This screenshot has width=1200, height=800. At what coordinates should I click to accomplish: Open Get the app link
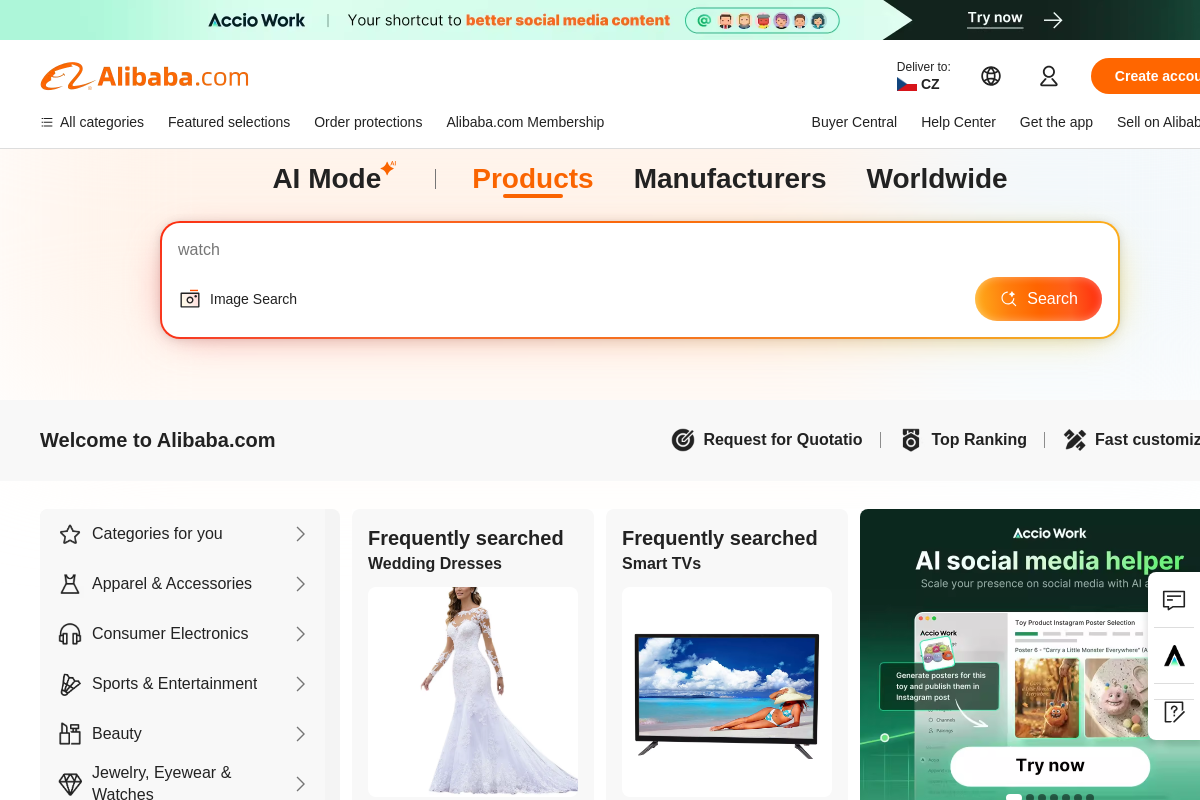tap(1056, 122)
